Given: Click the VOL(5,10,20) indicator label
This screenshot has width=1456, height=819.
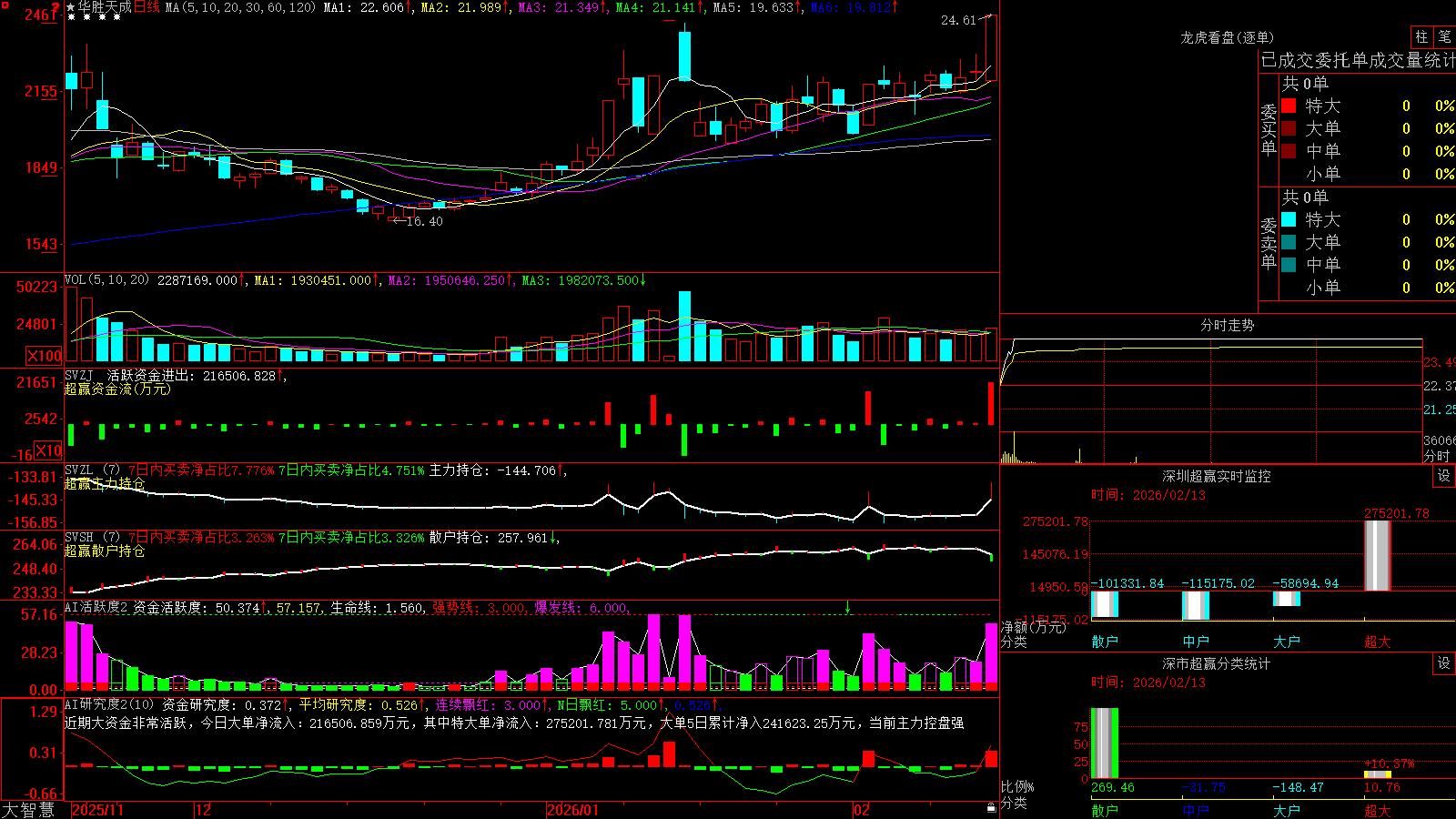Looking at the screenshot, I should 106,279.
